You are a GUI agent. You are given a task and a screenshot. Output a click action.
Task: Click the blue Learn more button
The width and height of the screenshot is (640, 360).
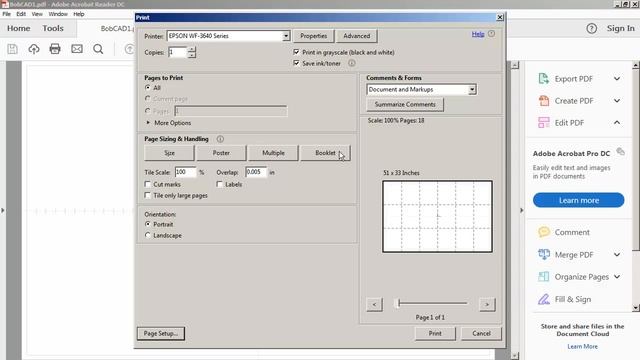tap(578, 200)
